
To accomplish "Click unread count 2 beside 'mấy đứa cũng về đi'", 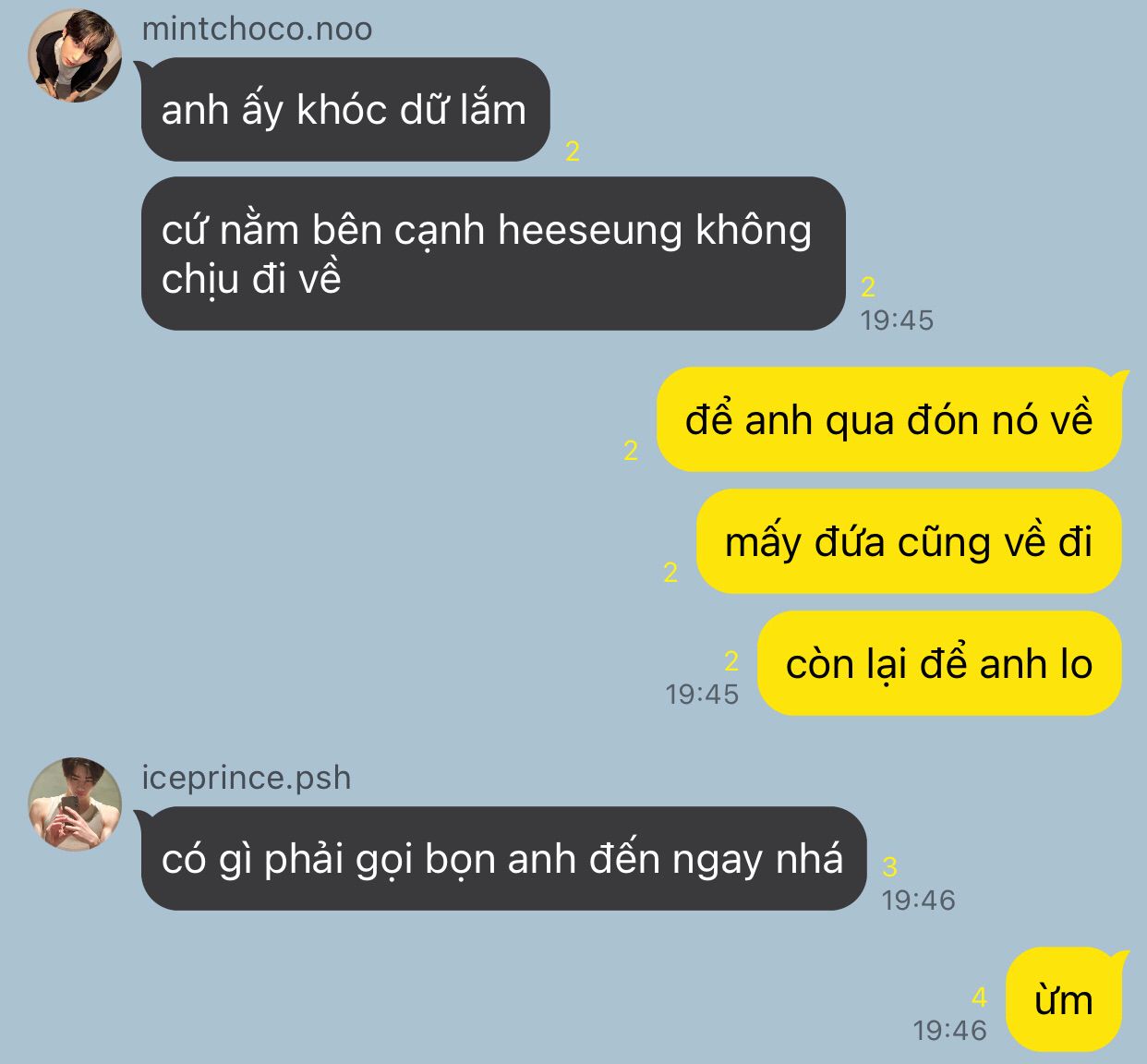I will tap(670, 573).
